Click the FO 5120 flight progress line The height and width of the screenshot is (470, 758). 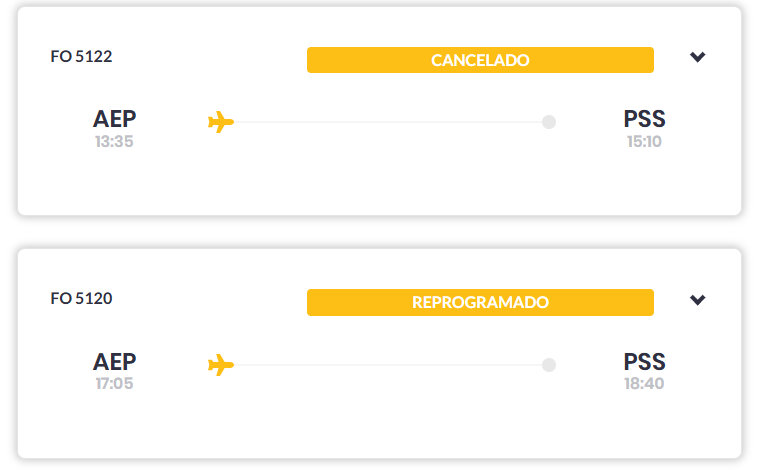tap(390, 365)
